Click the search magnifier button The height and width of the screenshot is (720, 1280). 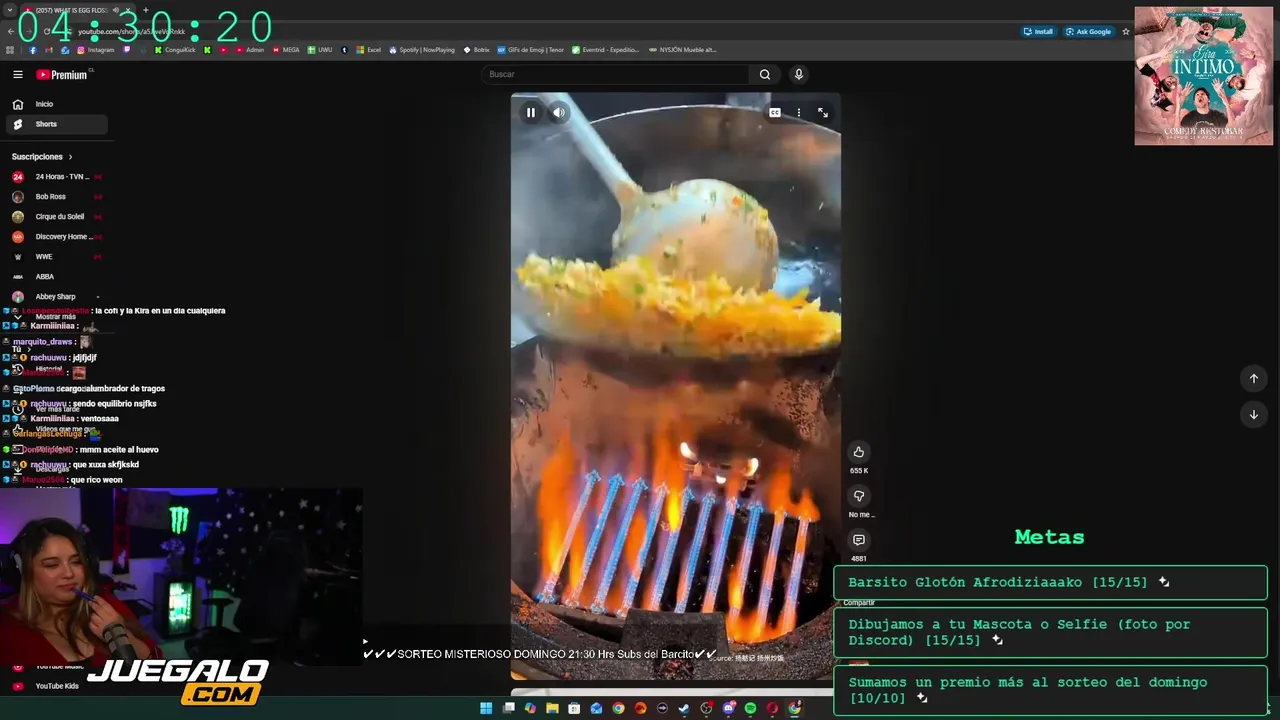tap(765, 74)
